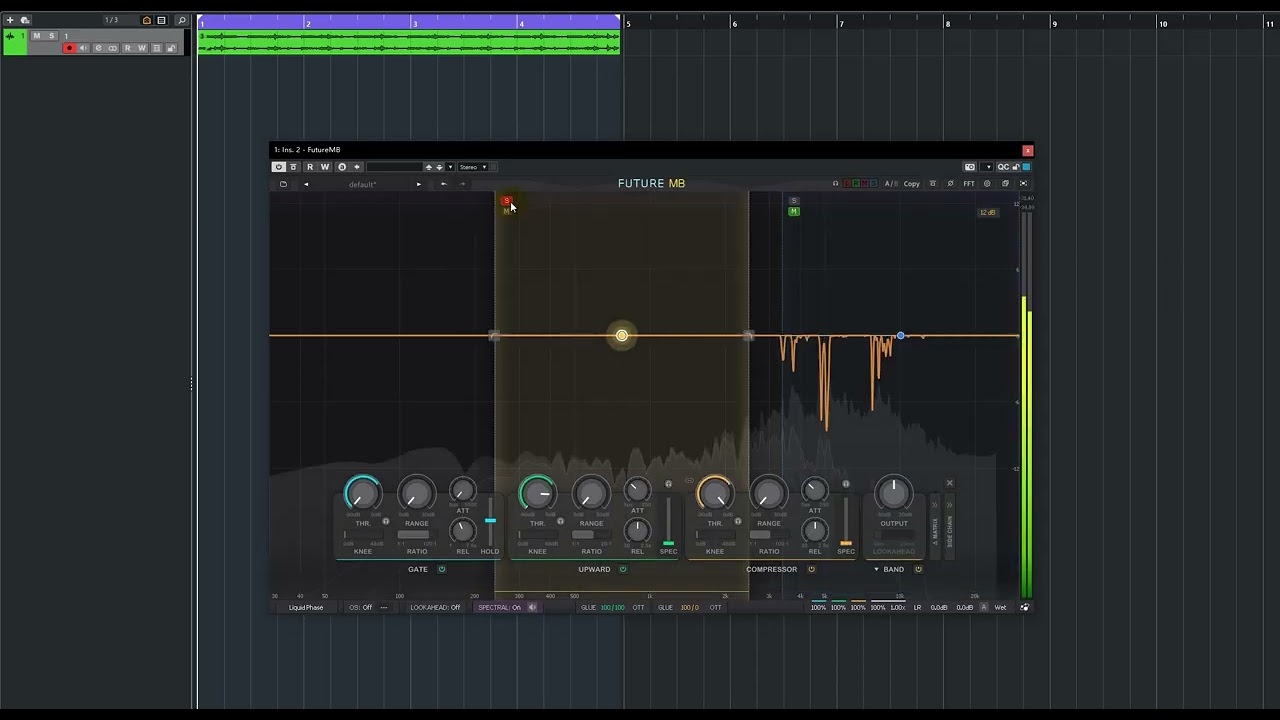Toggle headphone listen icon in FutureMB
The width and height of the screenshot is (1280, 720).
click(835, 183)
